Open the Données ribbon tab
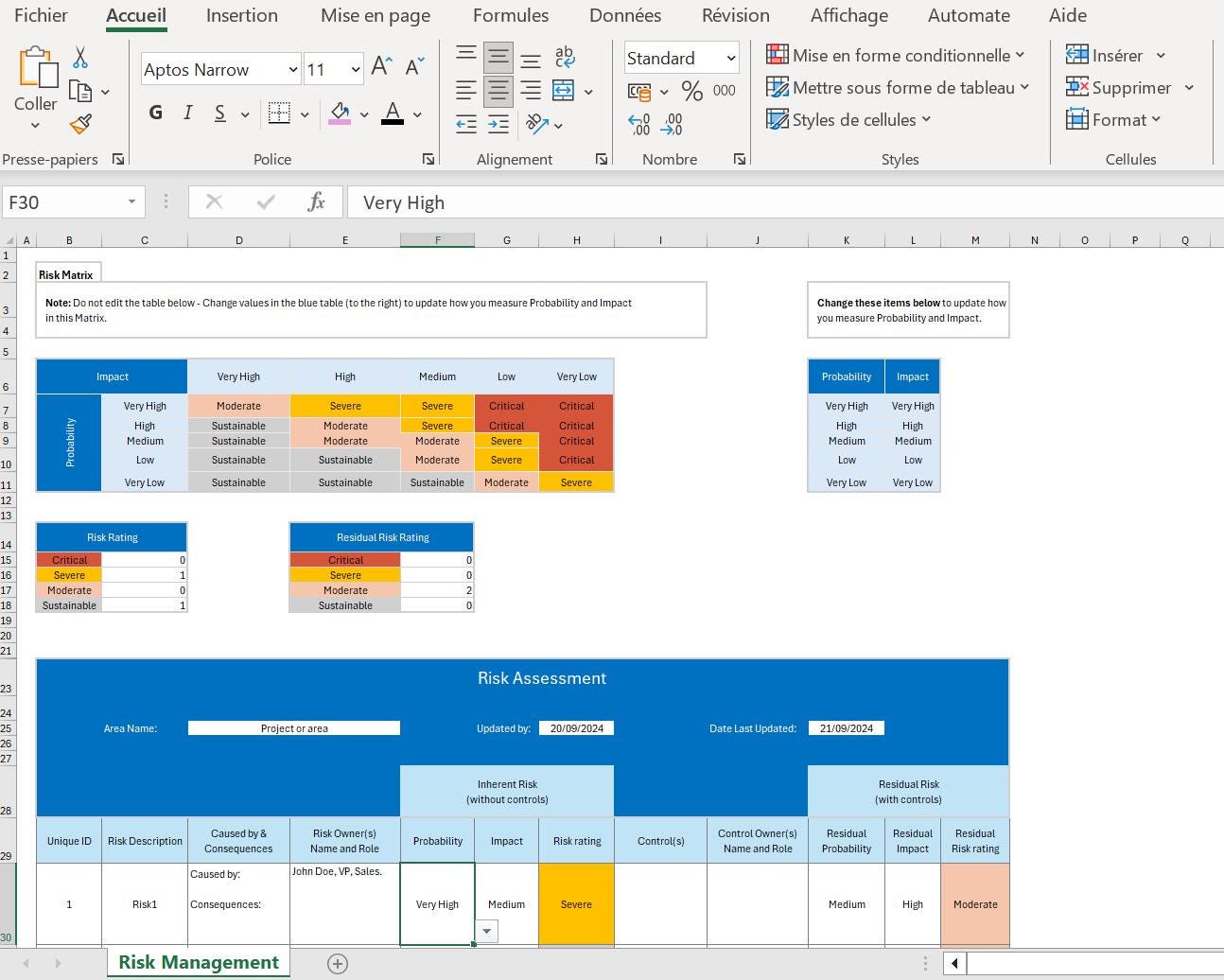Screen dimensions: 1224x980 624,15
